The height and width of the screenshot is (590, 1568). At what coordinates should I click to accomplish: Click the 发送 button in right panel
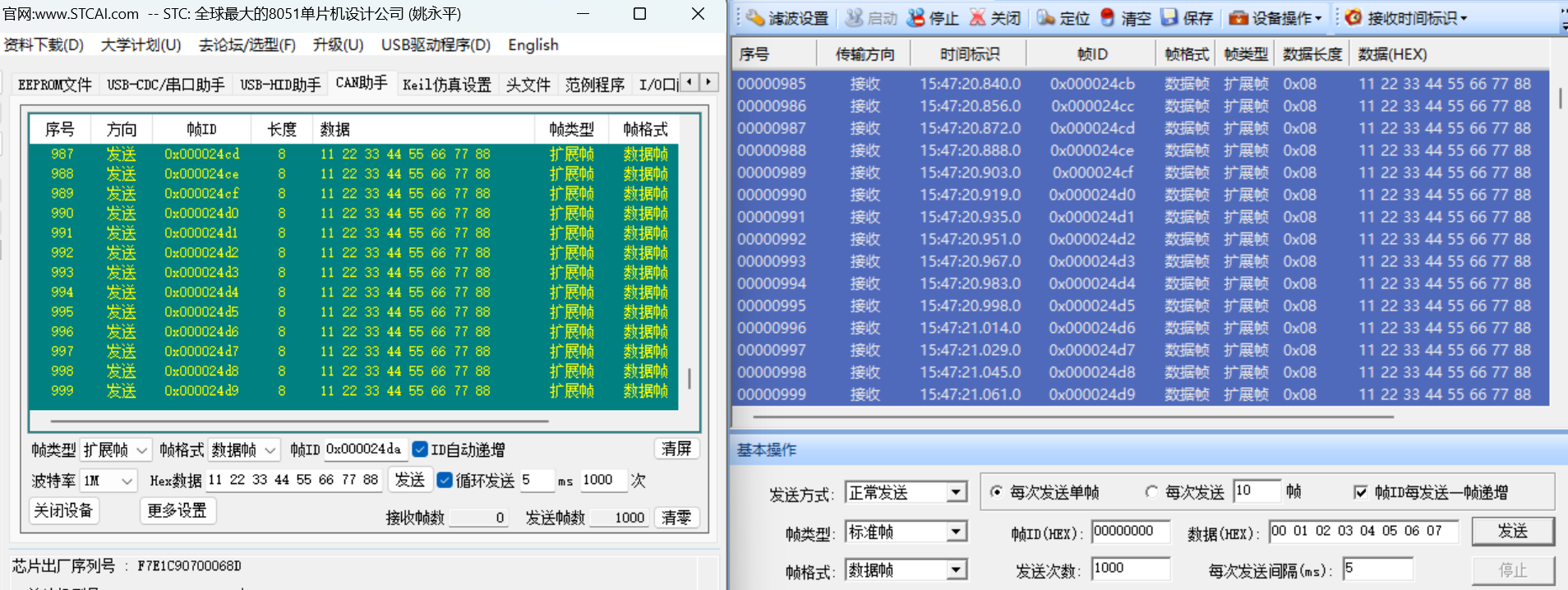(1512, 531)
